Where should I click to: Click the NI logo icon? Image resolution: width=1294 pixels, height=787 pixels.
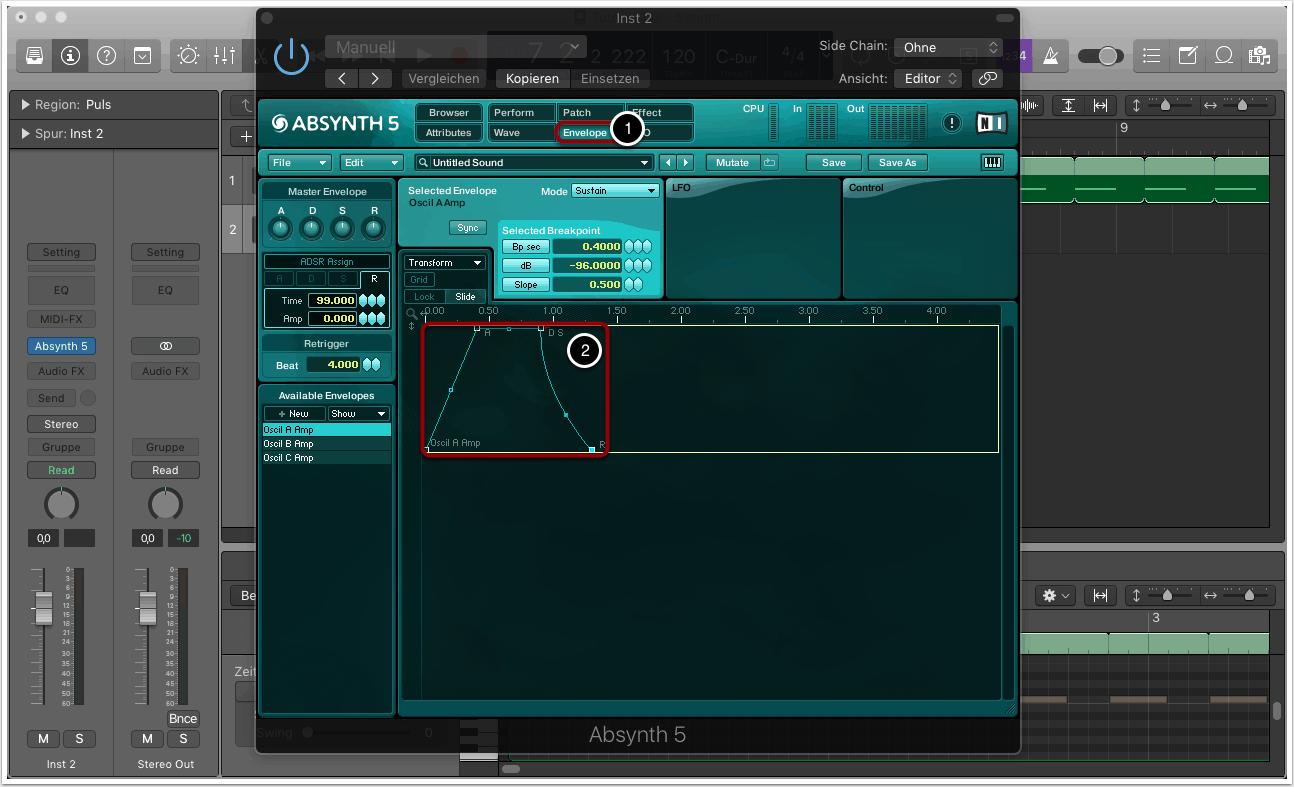990,123
